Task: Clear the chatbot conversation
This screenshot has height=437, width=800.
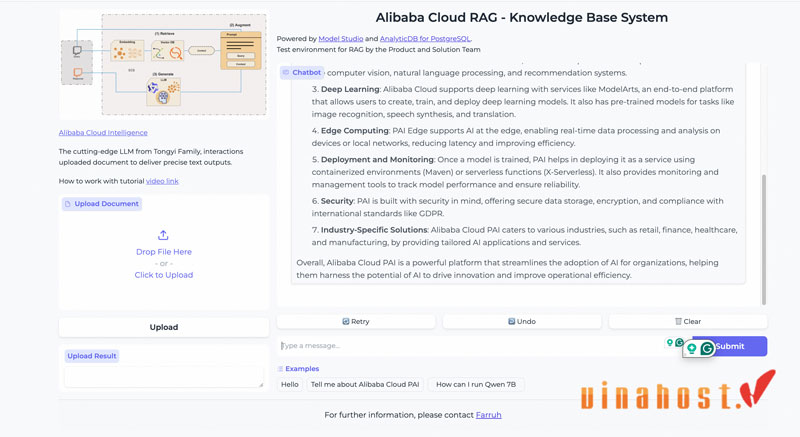Action: click(x=688, y=321)
